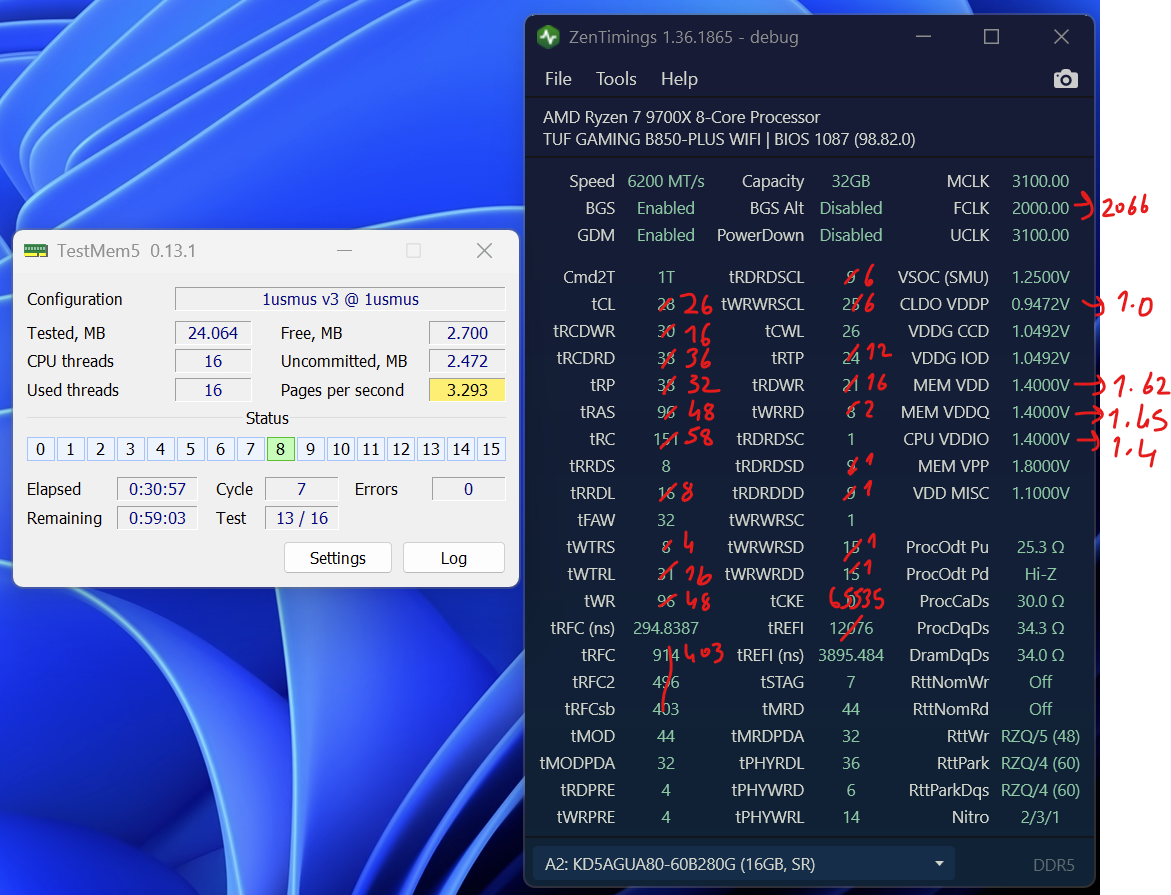Open the Tools menu in ZenTimings

(616, 79)
